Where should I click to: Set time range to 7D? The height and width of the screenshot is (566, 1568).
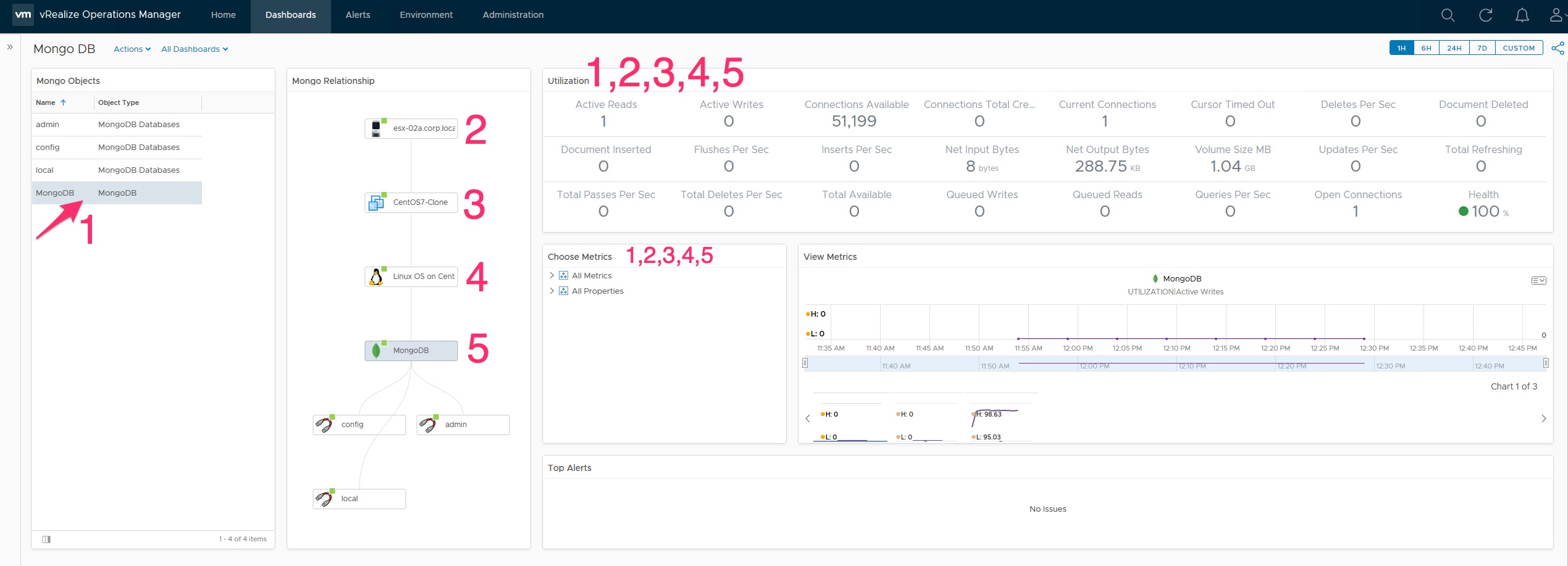pos(1482,48)
